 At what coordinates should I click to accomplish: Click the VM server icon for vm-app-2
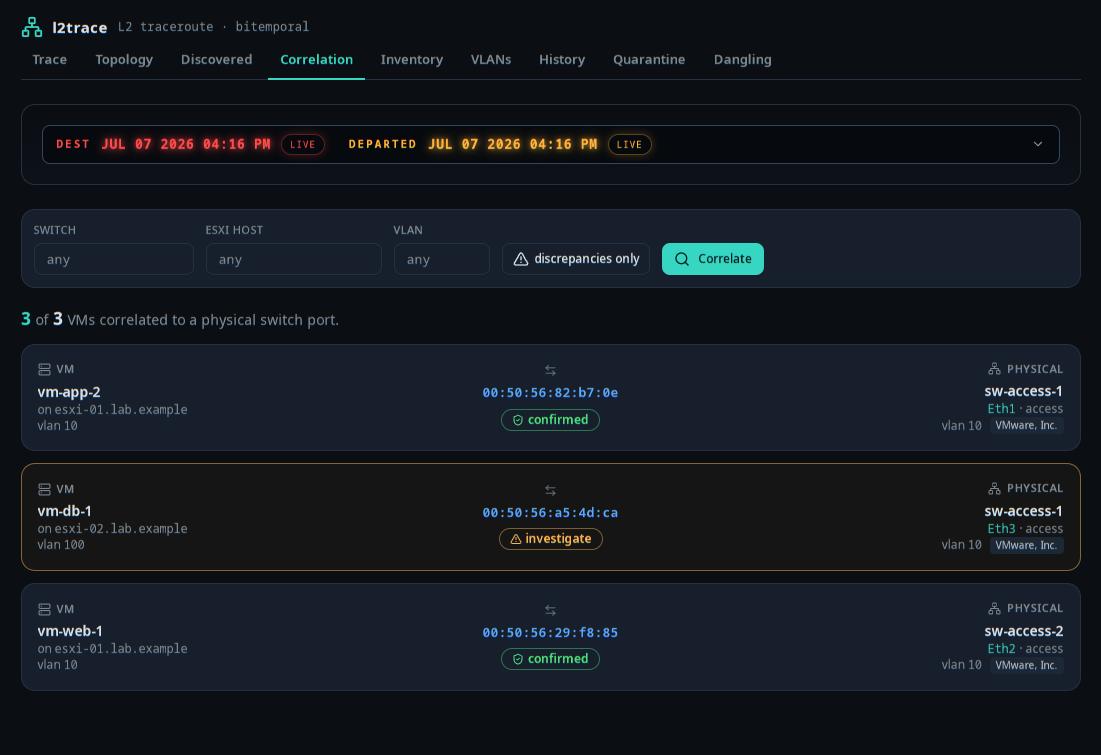[x=44, y=369]
